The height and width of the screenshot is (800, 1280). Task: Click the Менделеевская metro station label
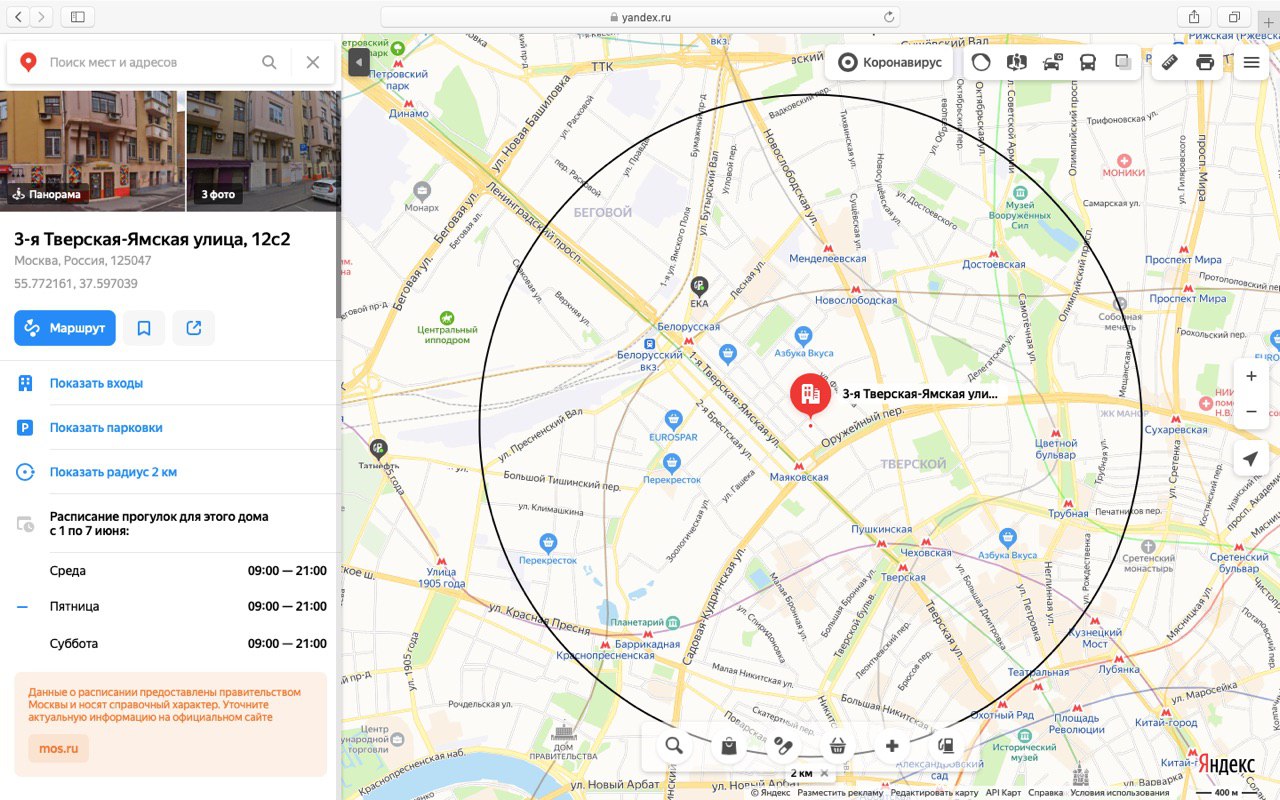[x=828, y=258]
